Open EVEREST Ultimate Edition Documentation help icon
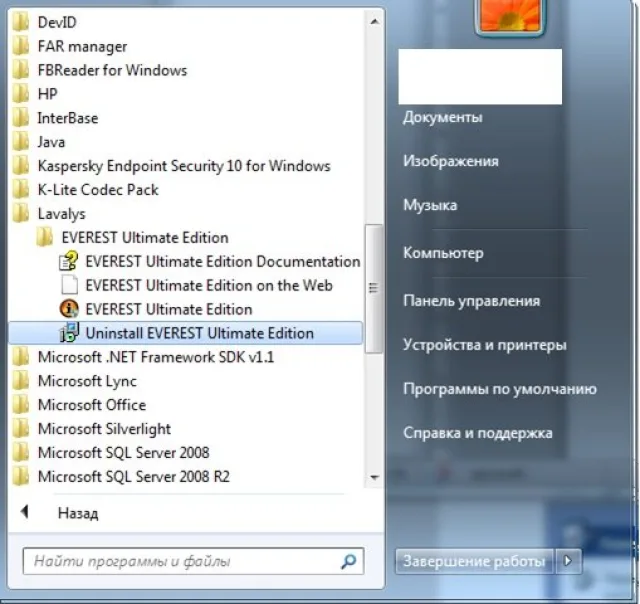The image size is (640, 604). pyautogui.click(x=69, y=261)
